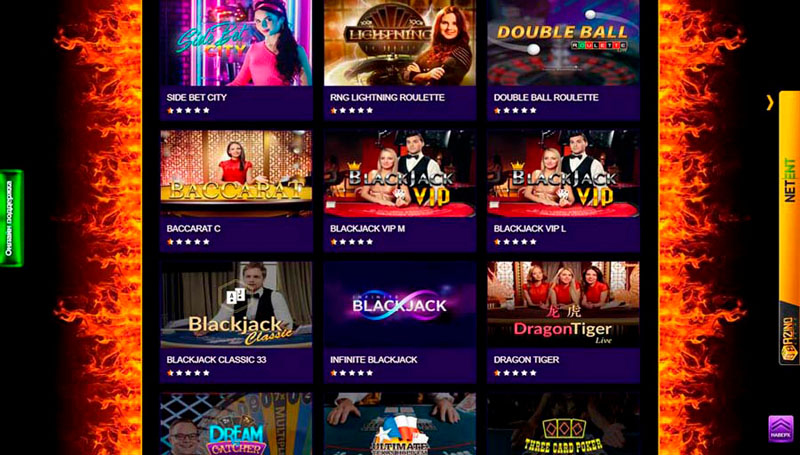Viewport: 800px width, 455px height.
Task: Click star rating under Infinite Blackjack
Action: (352, 373)
